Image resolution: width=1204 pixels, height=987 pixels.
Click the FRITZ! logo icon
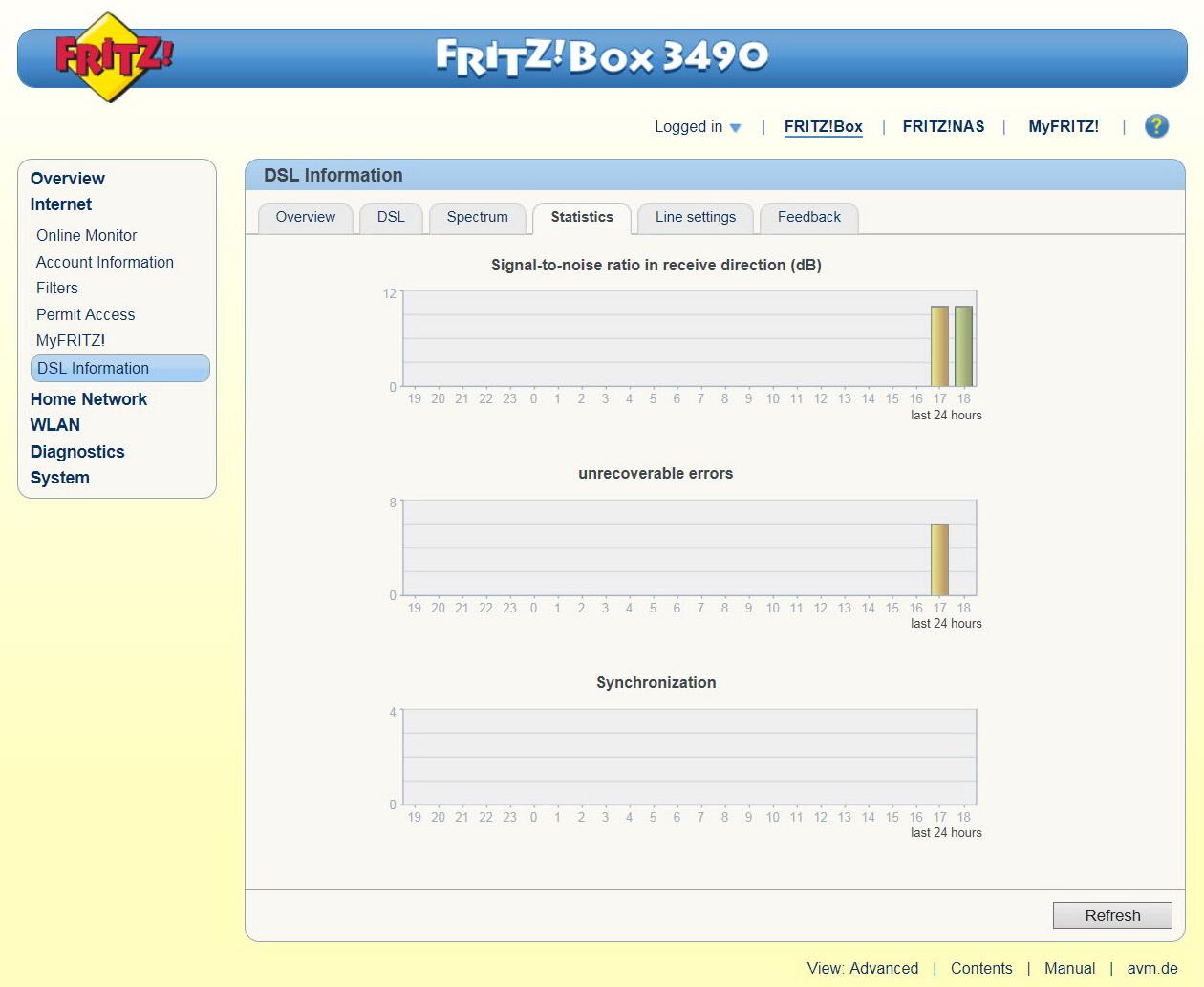[113, 57]
